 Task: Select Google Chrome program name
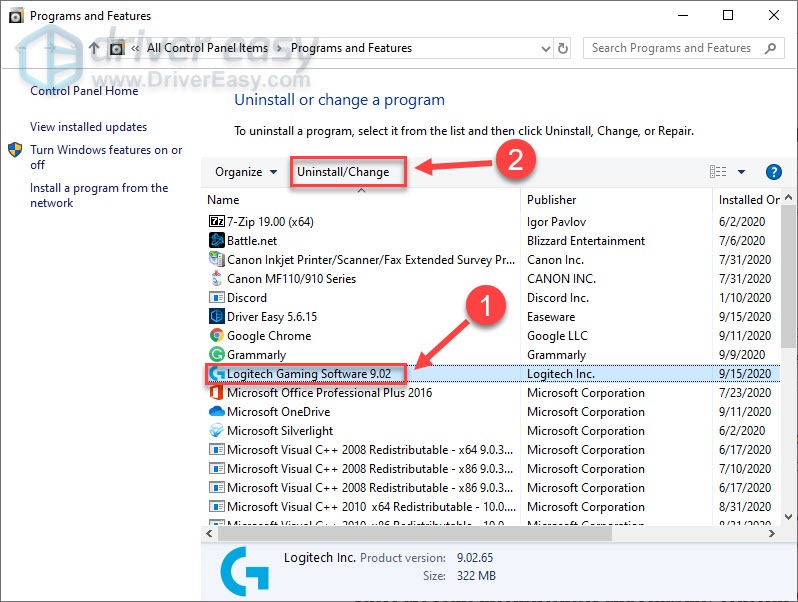(269, 335)
